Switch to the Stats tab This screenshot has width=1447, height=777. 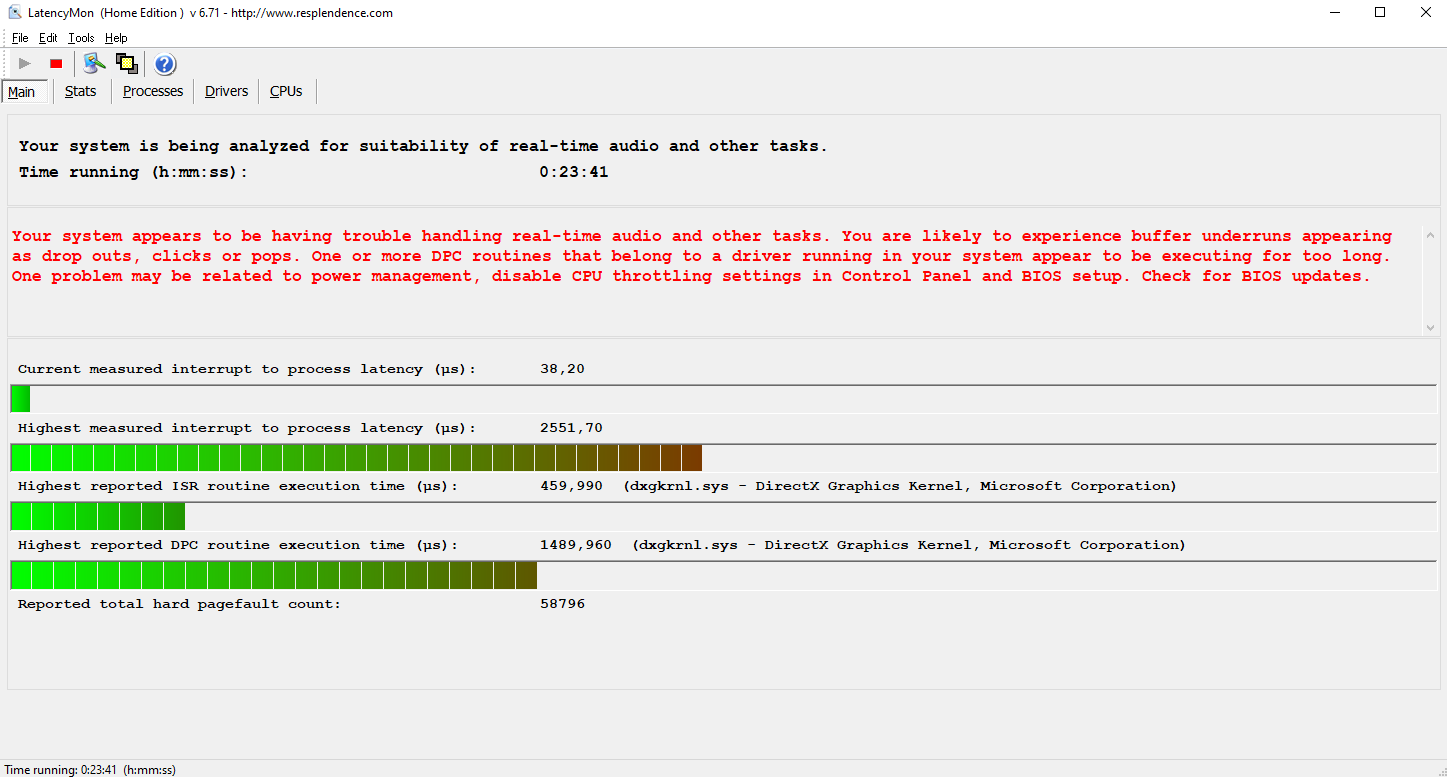click(81, 91)
